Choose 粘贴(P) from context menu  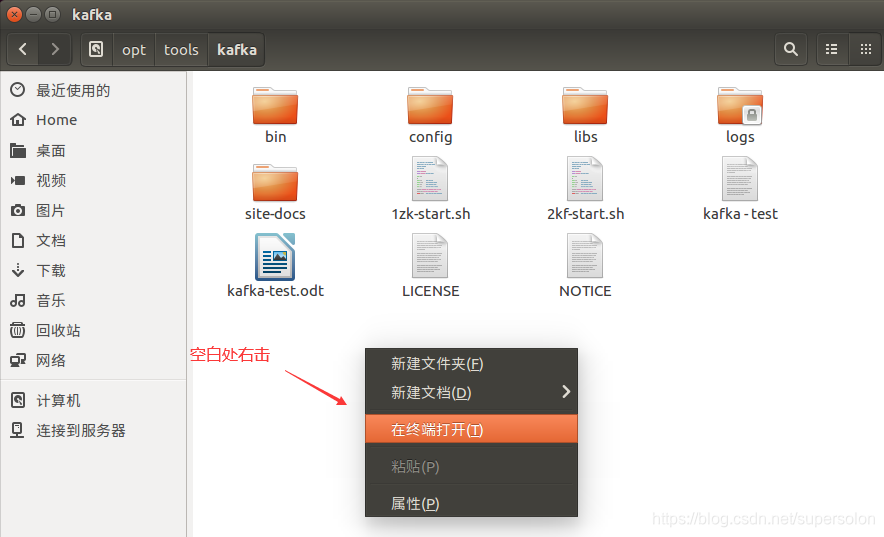click(x=471, y=467)
